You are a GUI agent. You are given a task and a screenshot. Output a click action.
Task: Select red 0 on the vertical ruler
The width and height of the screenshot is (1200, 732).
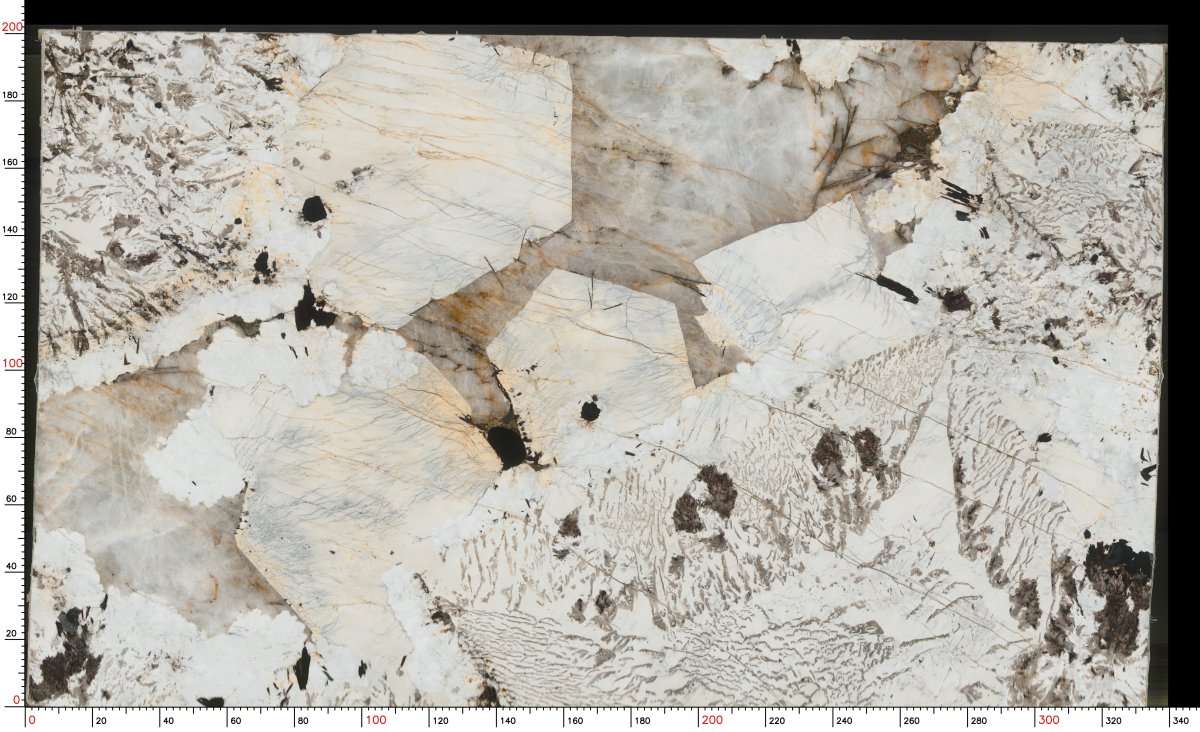click(17, 700)
